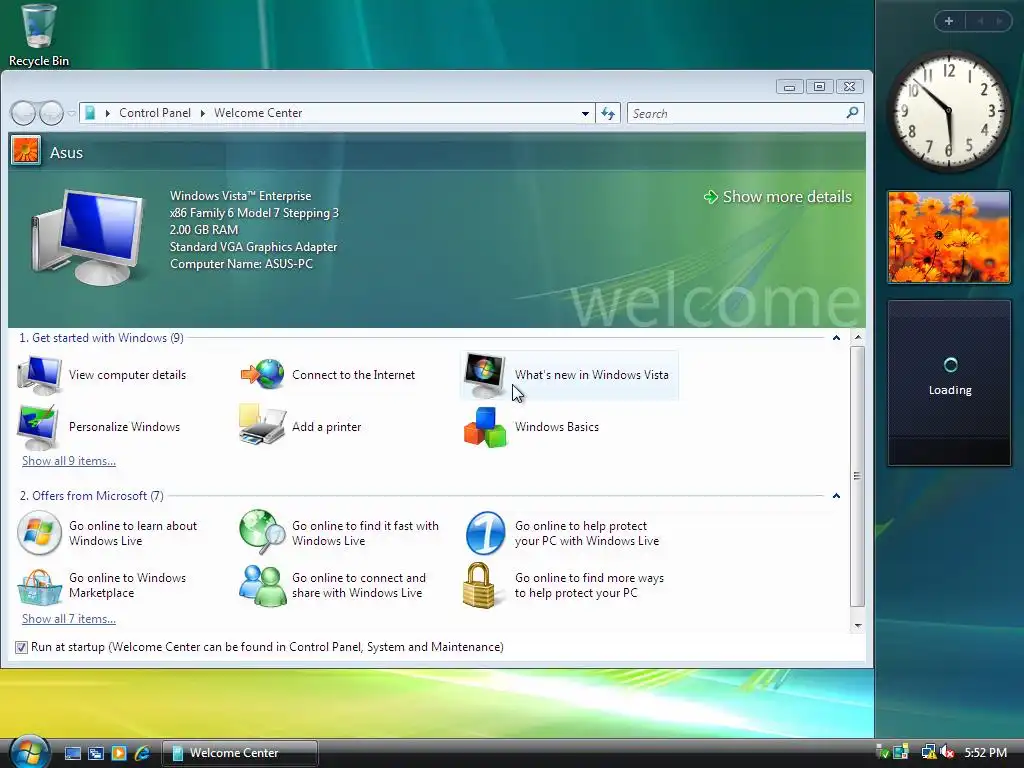The height and width of the screenshot is (768, 1024).
Task: Click the Windows Marketplace basket icon
Action: pos(39,586)
